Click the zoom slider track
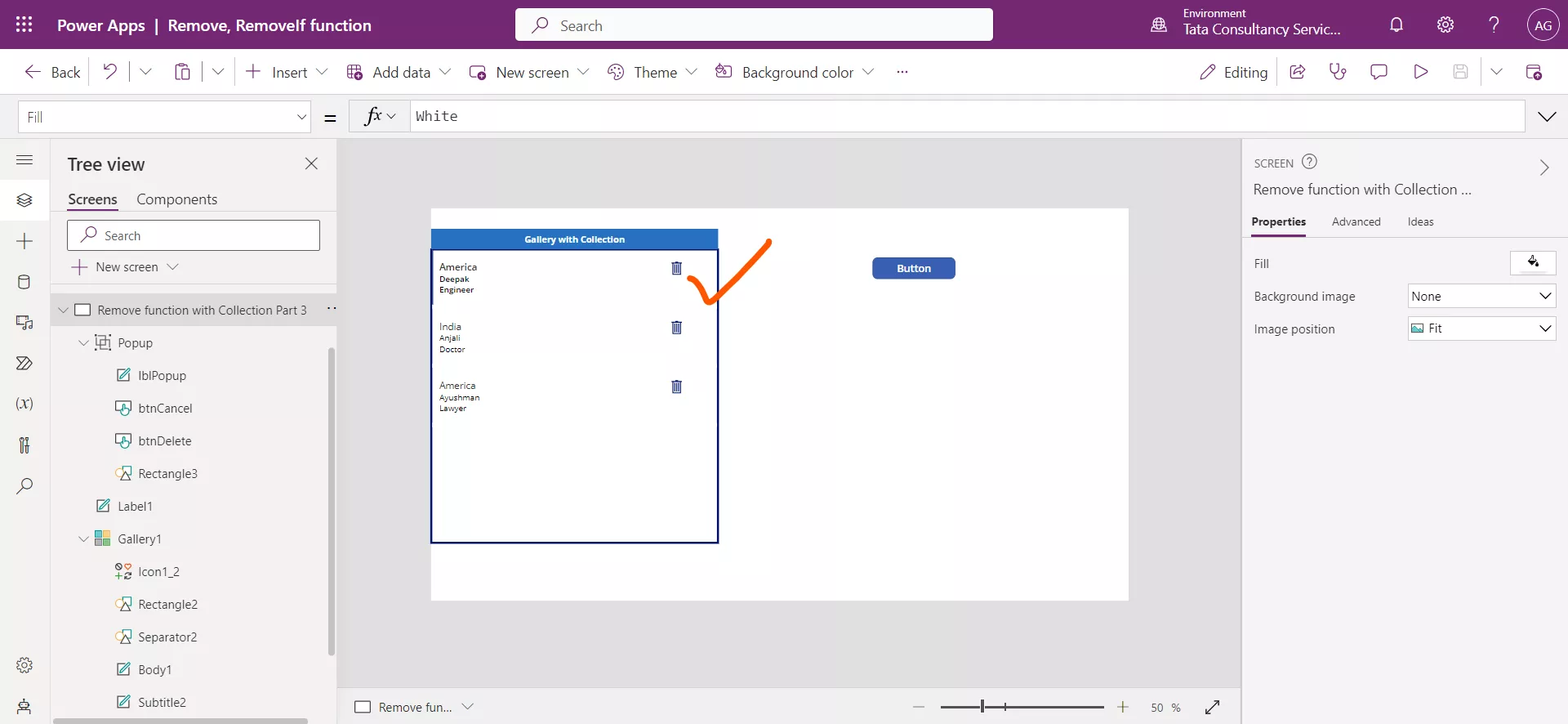Screen dimensions: 1568x724 point(1021,707)
